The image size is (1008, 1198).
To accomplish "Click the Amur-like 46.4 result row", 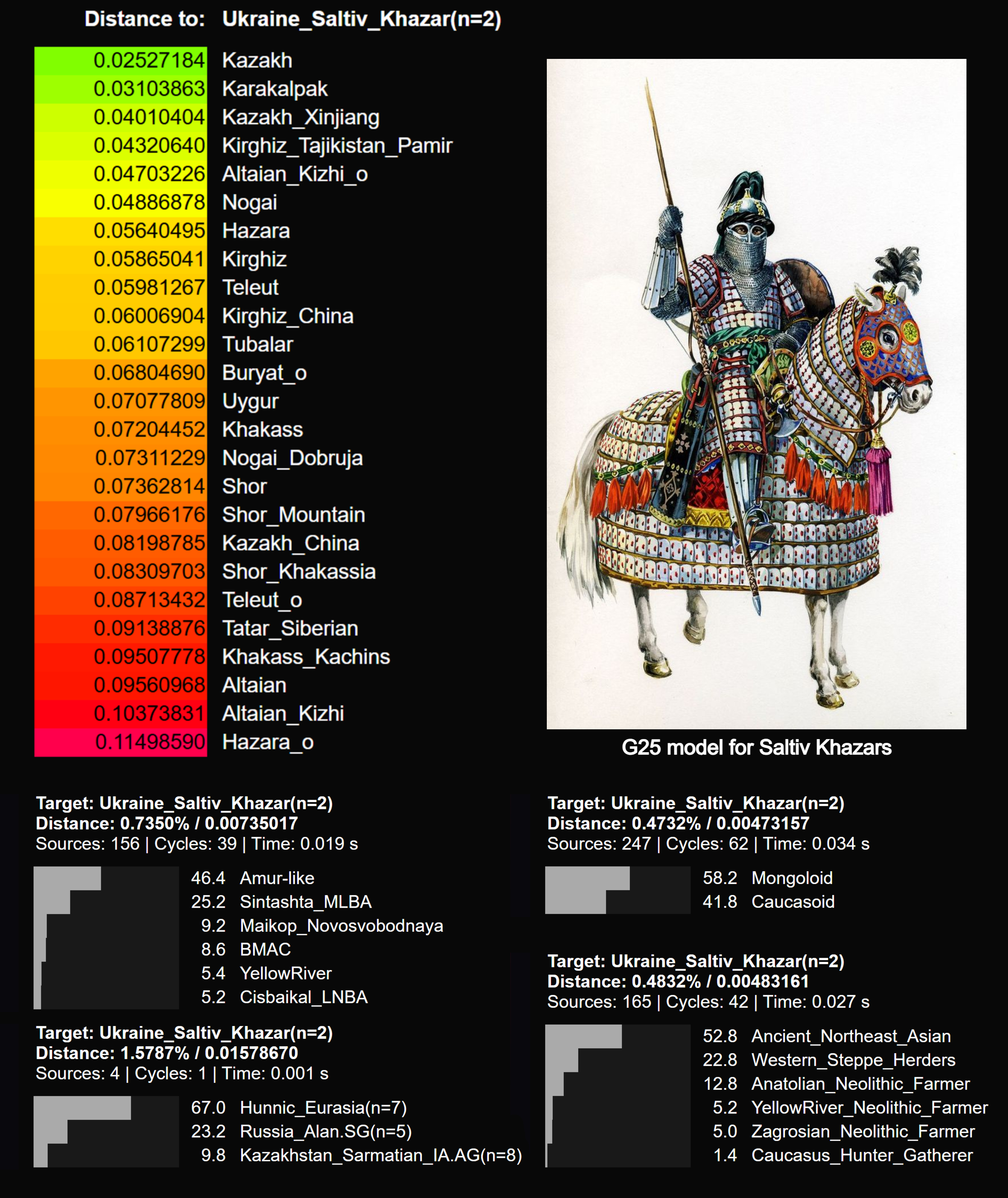I will point(253,878).
